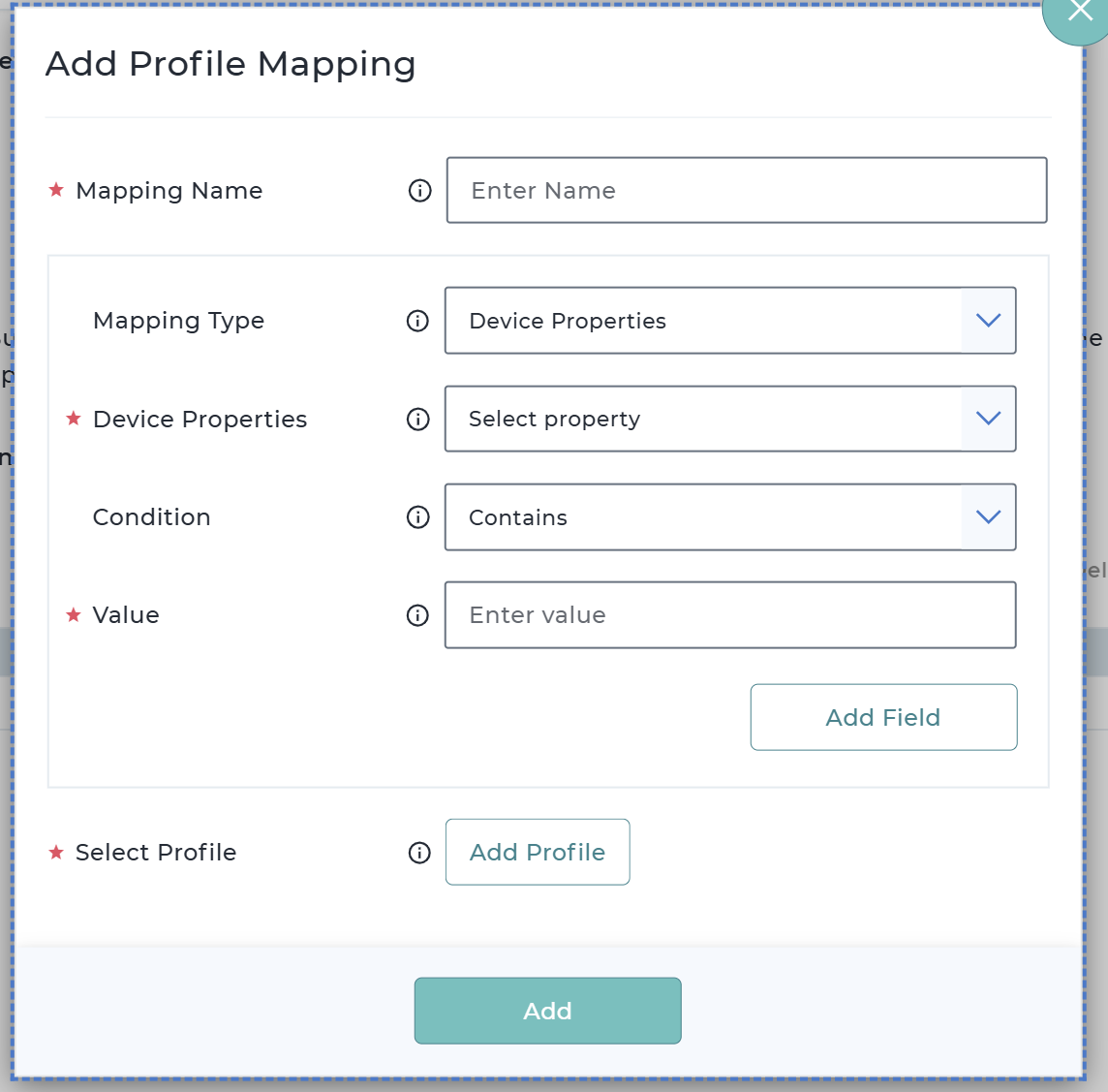This screenshot has width=1108, height=1092.
Task: Close the Add Profile Mapping dialog
Action: pos(1079,12)
